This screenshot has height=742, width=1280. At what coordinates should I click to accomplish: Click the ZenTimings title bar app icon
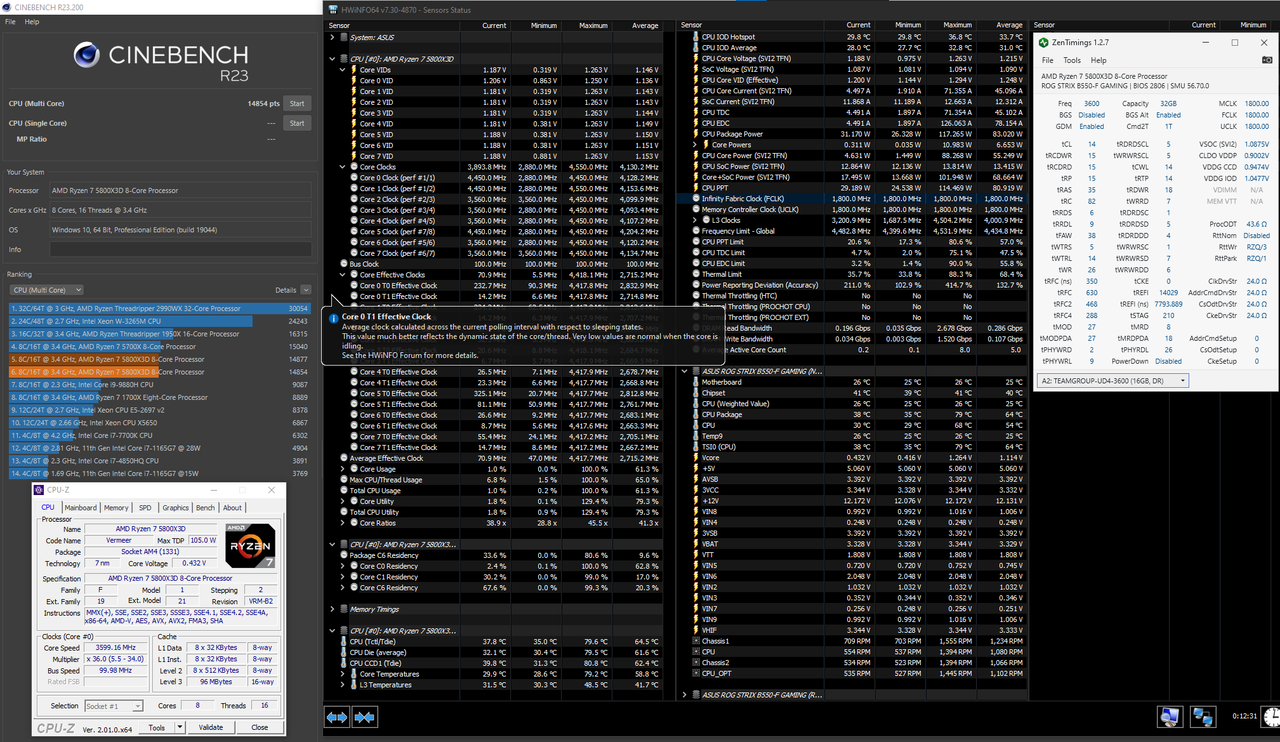(x=1044, y=43)
